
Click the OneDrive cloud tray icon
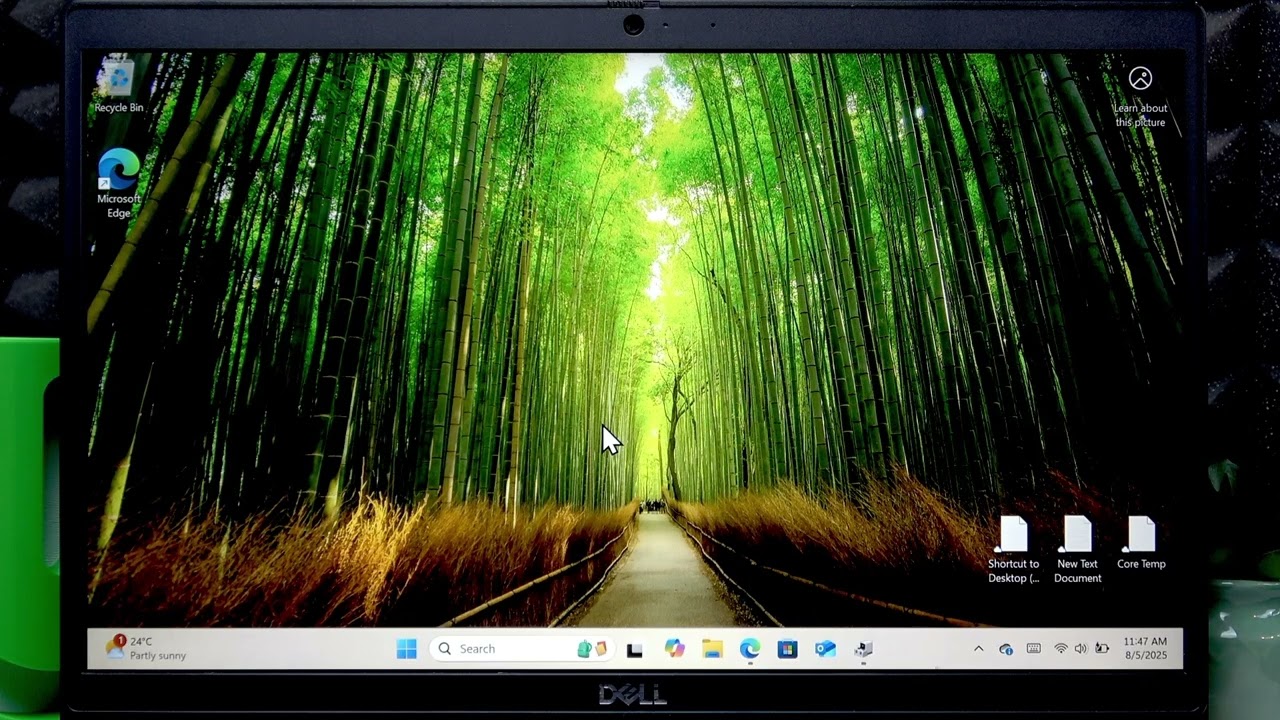click(1006, 649)
